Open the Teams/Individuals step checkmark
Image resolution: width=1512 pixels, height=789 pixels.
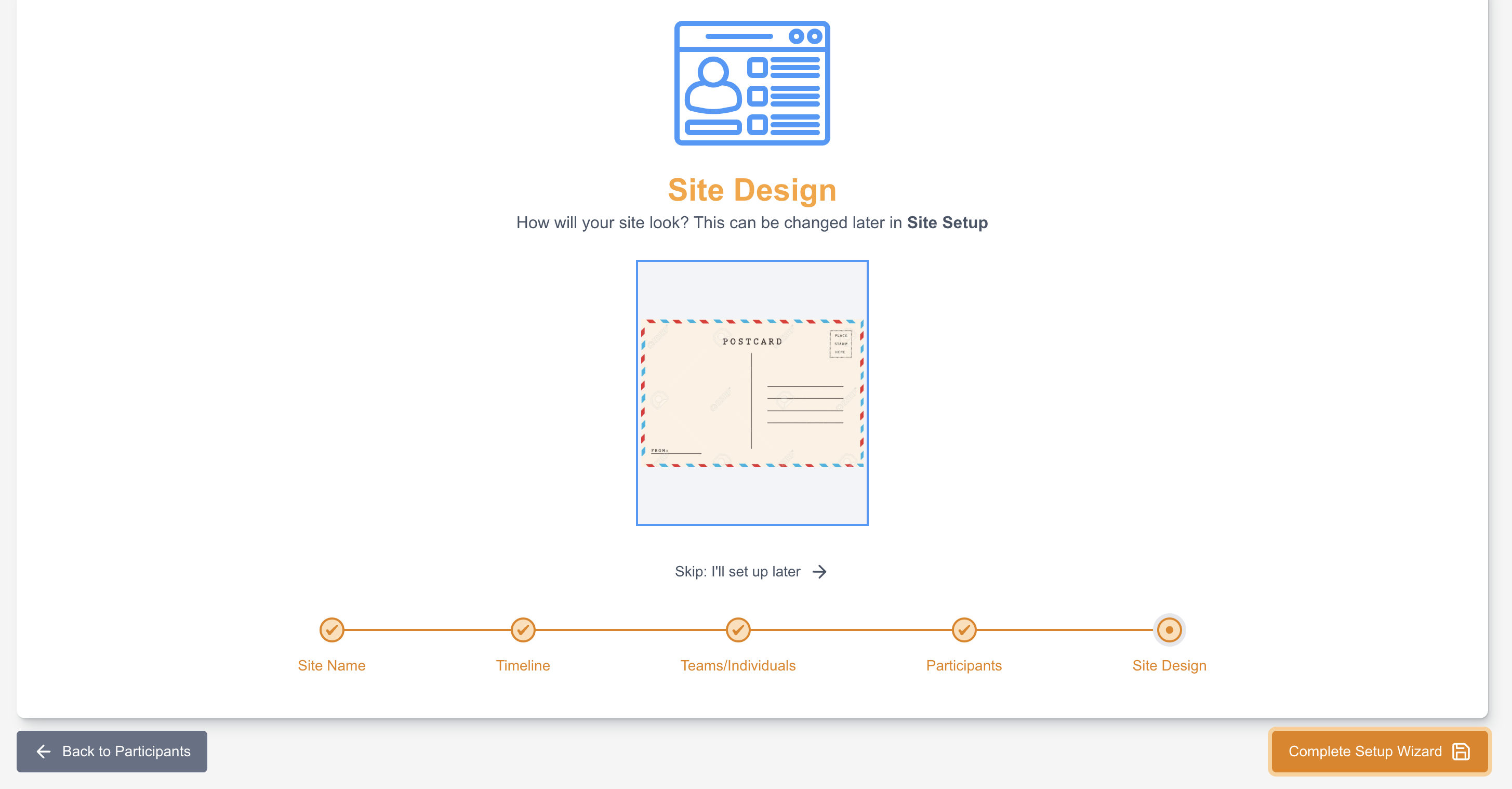click(x=738, y=630)
